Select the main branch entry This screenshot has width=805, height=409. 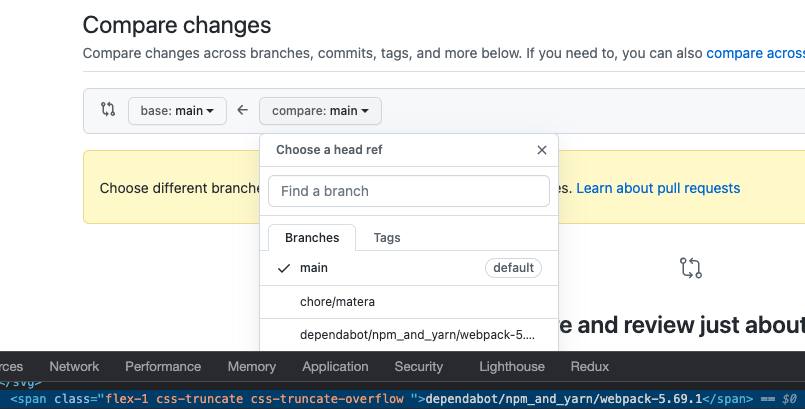point(409,268)
